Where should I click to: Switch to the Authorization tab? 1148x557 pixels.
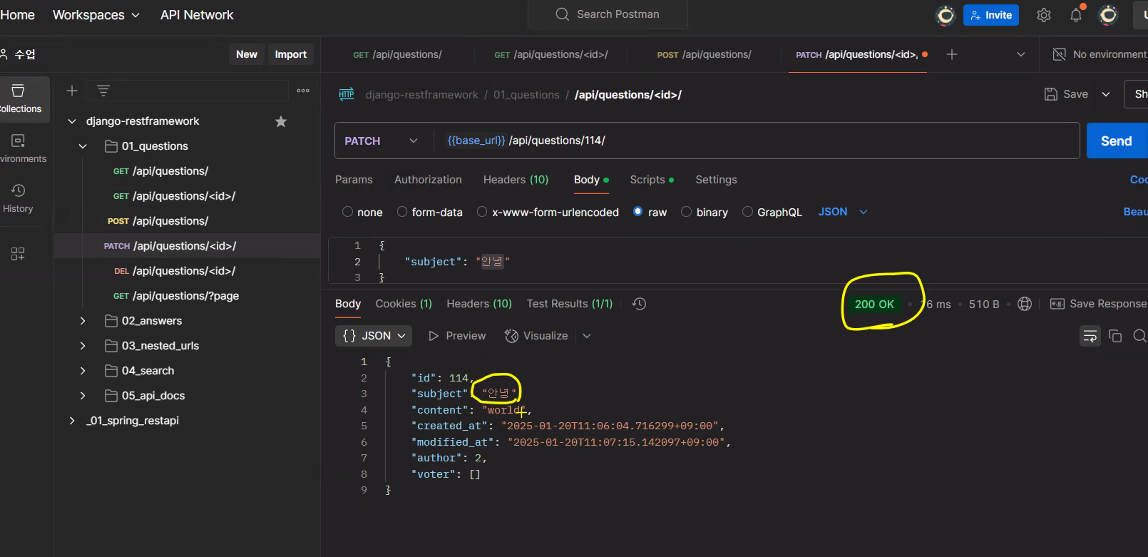[428, 179]
